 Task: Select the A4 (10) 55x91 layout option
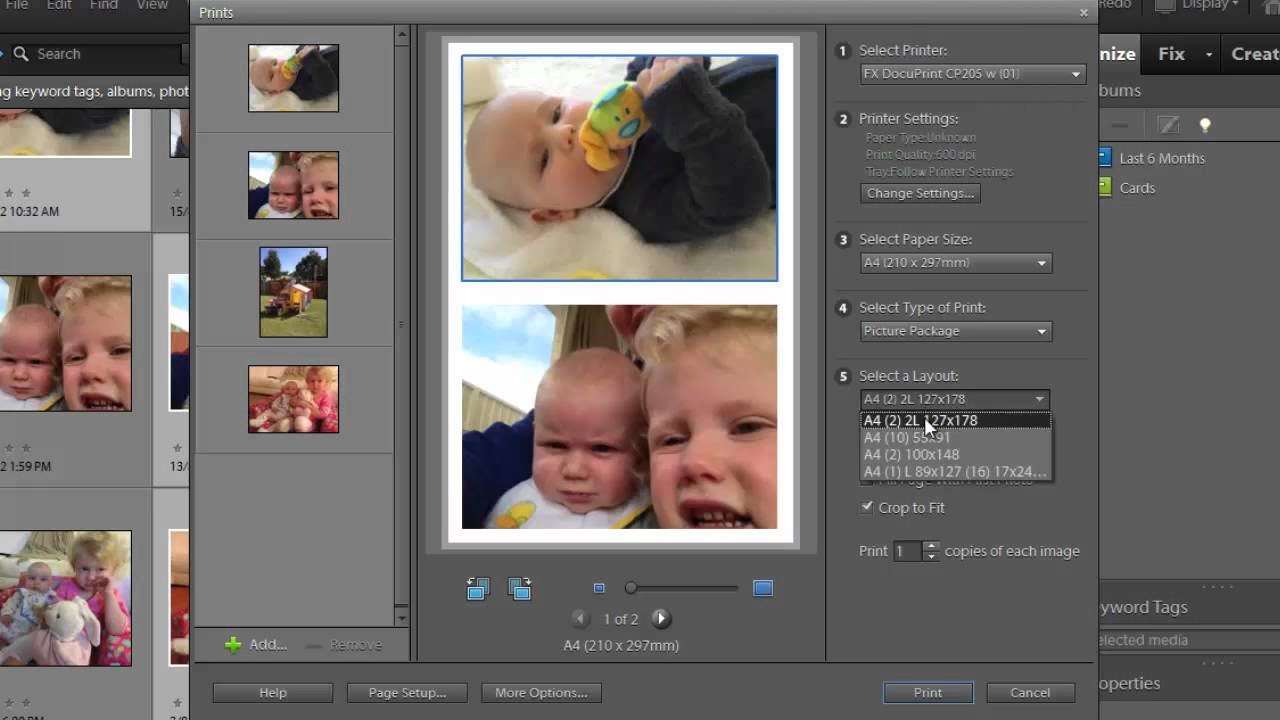point(907,438)
